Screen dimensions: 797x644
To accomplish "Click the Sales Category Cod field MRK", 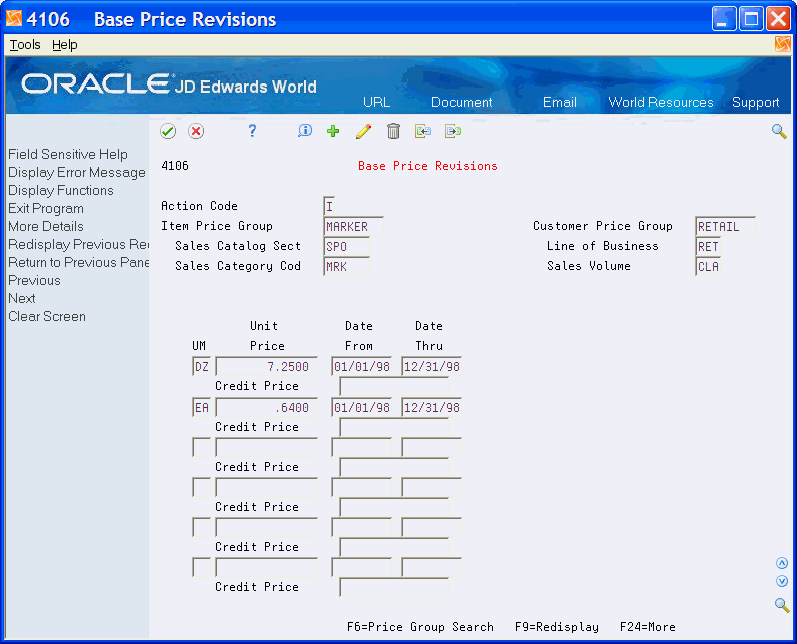I will [347, 266].
